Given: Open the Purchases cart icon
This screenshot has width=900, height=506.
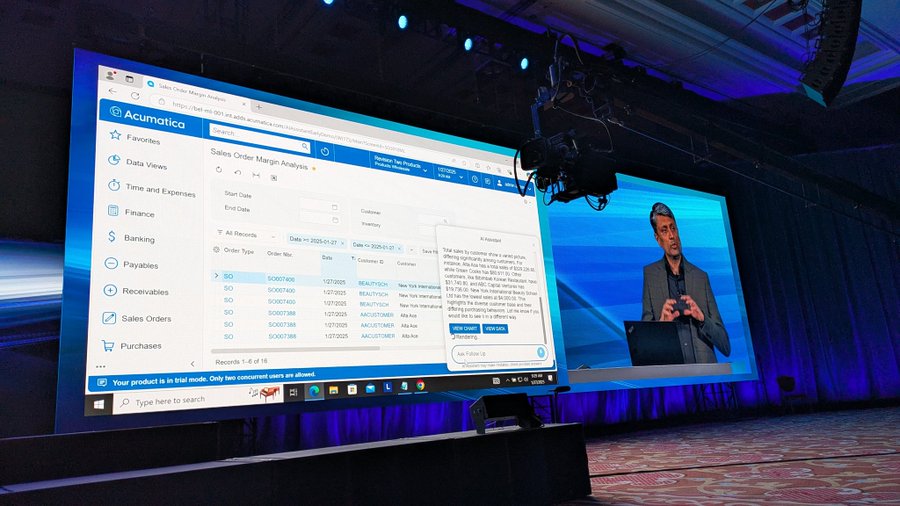Looking at the screenshot, I should (x=107, y=345).
